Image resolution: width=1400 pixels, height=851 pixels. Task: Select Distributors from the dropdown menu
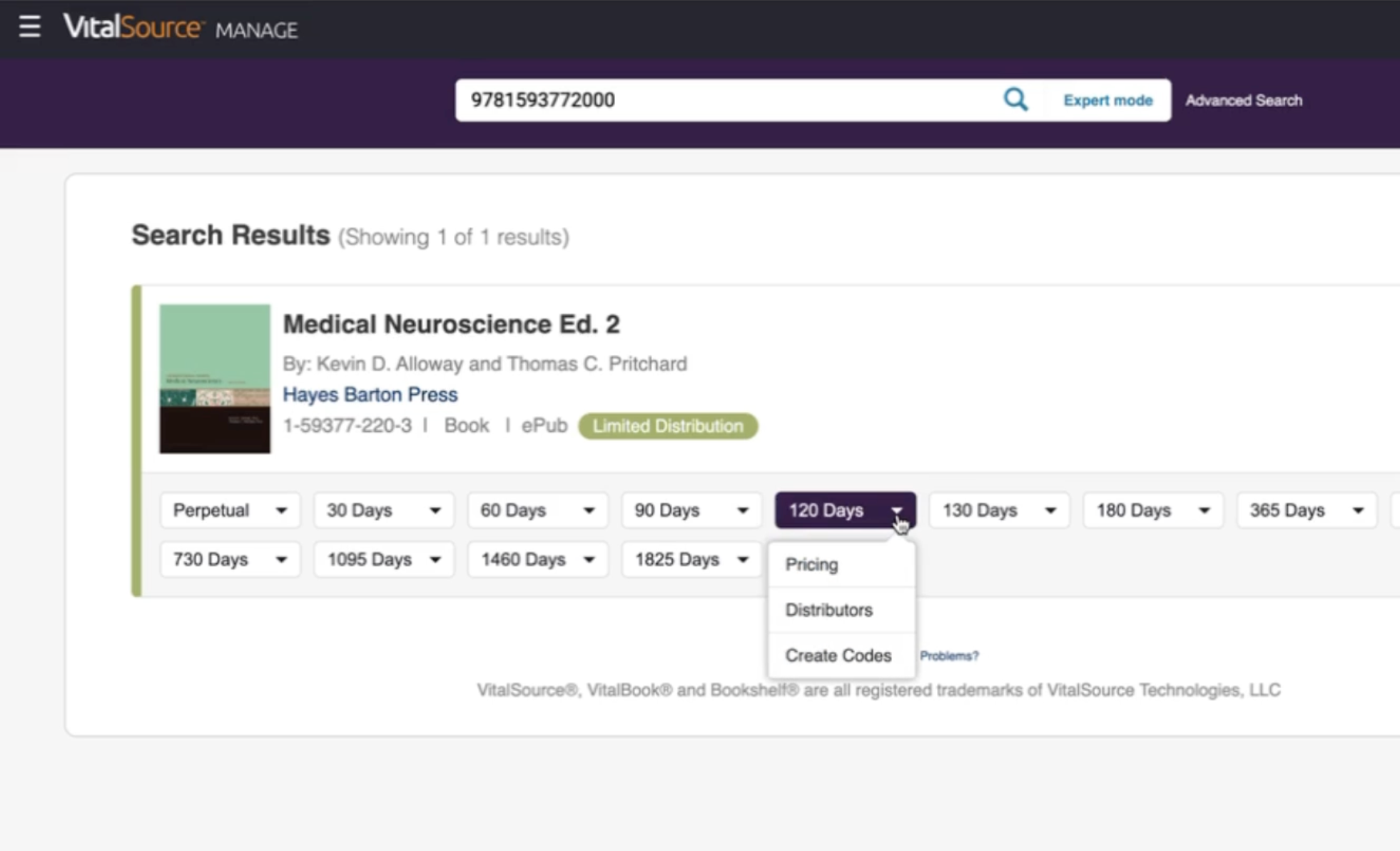click(828, 610)
